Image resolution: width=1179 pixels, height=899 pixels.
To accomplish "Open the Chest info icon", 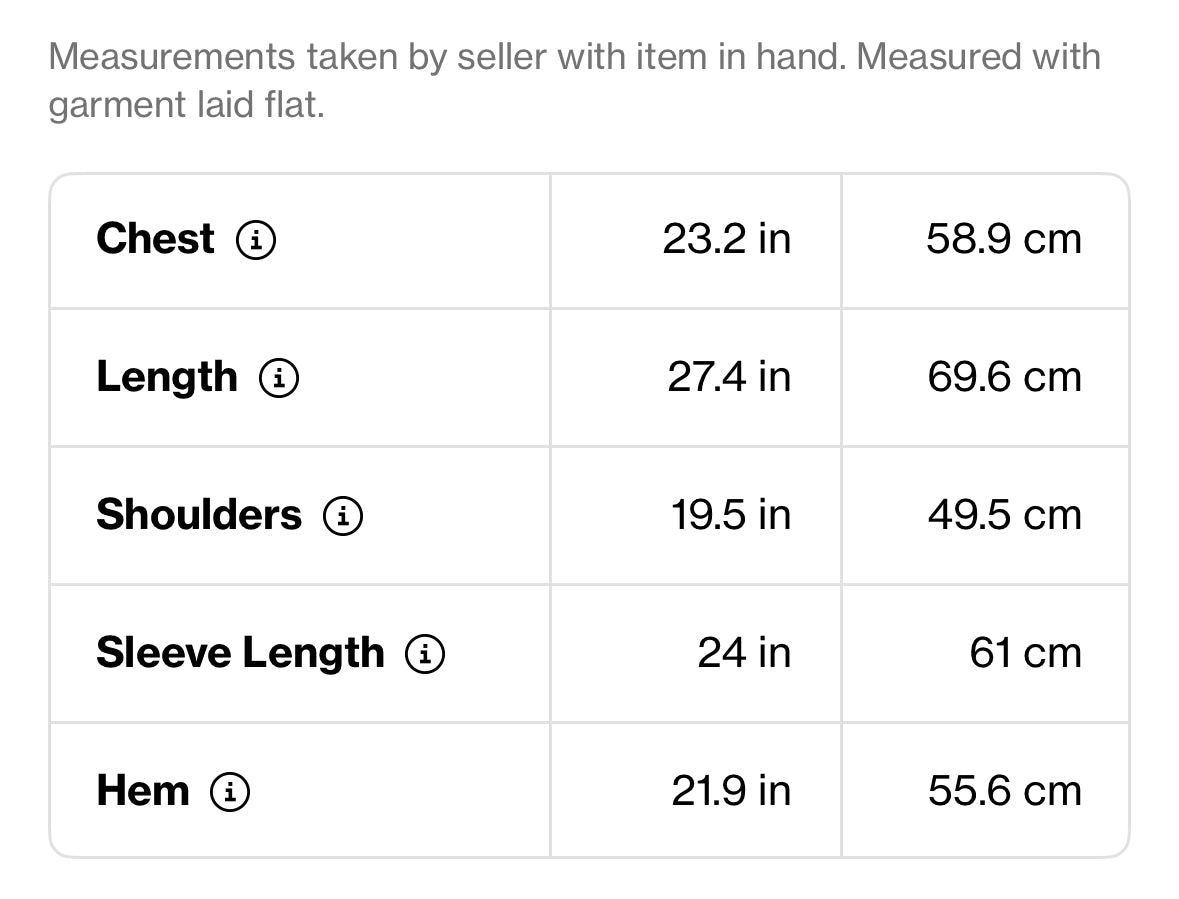I will click(256, 240).
